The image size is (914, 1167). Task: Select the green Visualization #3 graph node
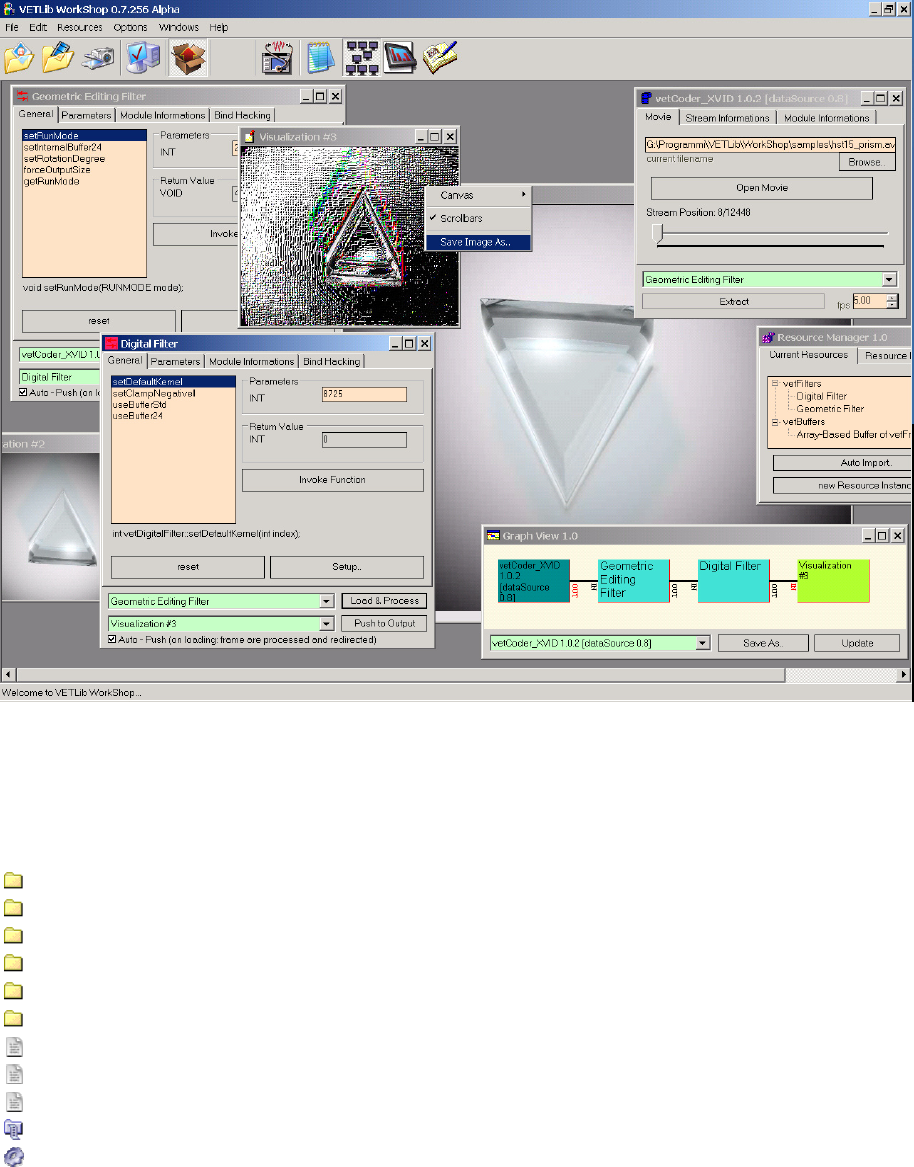[x=833, y=581]
